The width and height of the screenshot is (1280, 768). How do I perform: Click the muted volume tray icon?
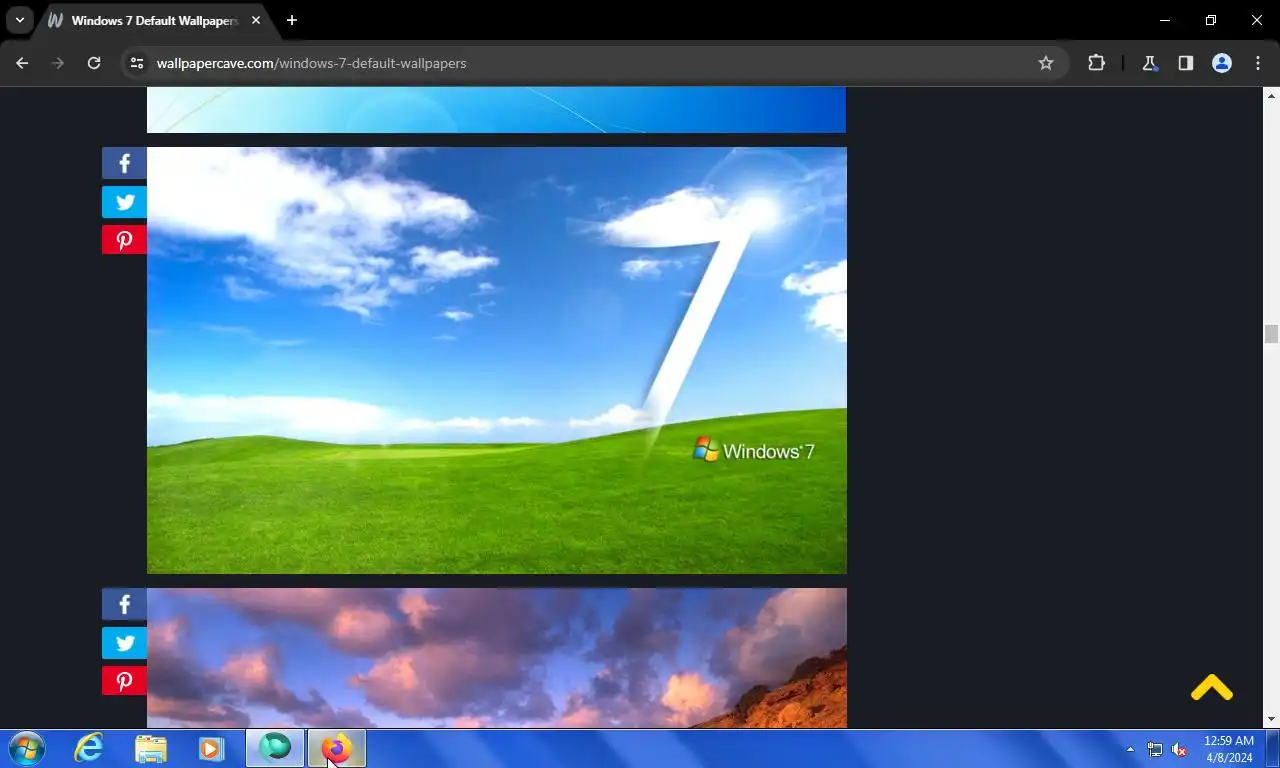click(x=1180, y=749)
